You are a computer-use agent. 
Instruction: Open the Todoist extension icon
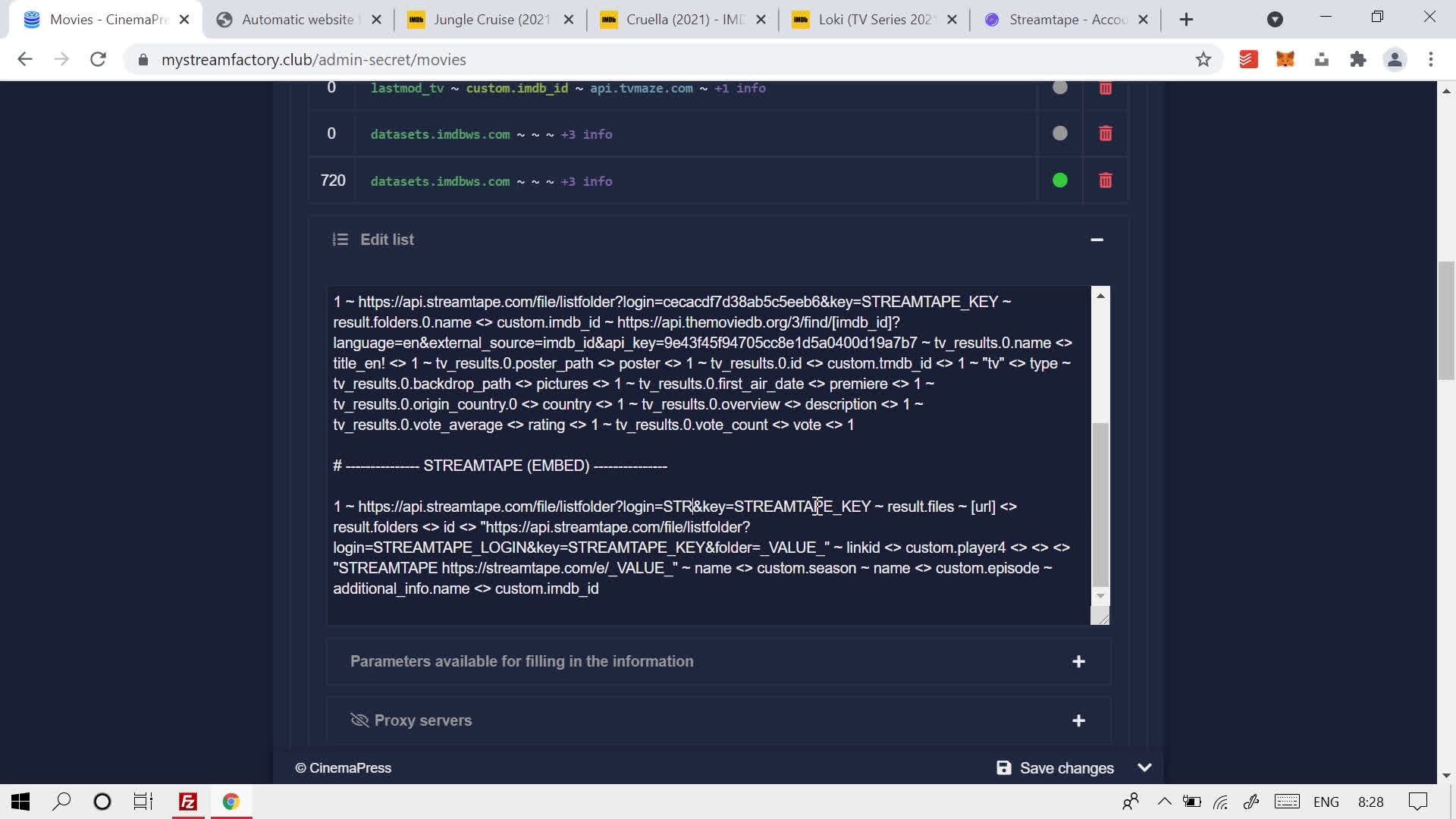[1248, 59]
